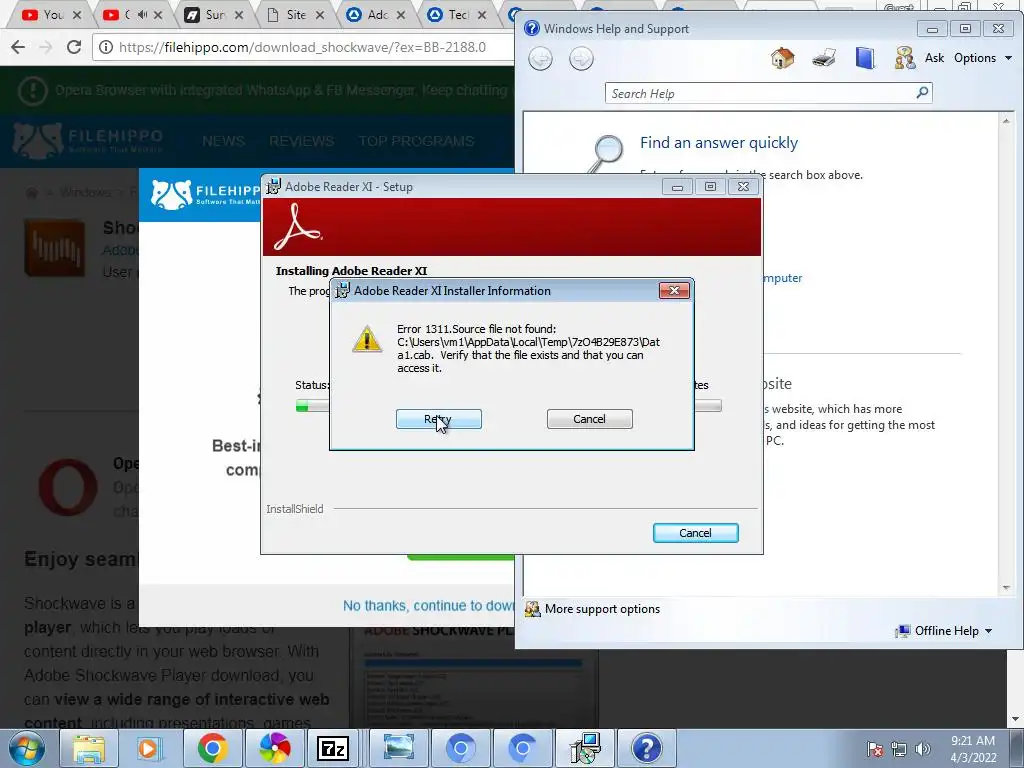Image resolution: width=1024 pixels, height=768 pixels.
Task: Click the Search Help input field
Action: coord(760,93)
